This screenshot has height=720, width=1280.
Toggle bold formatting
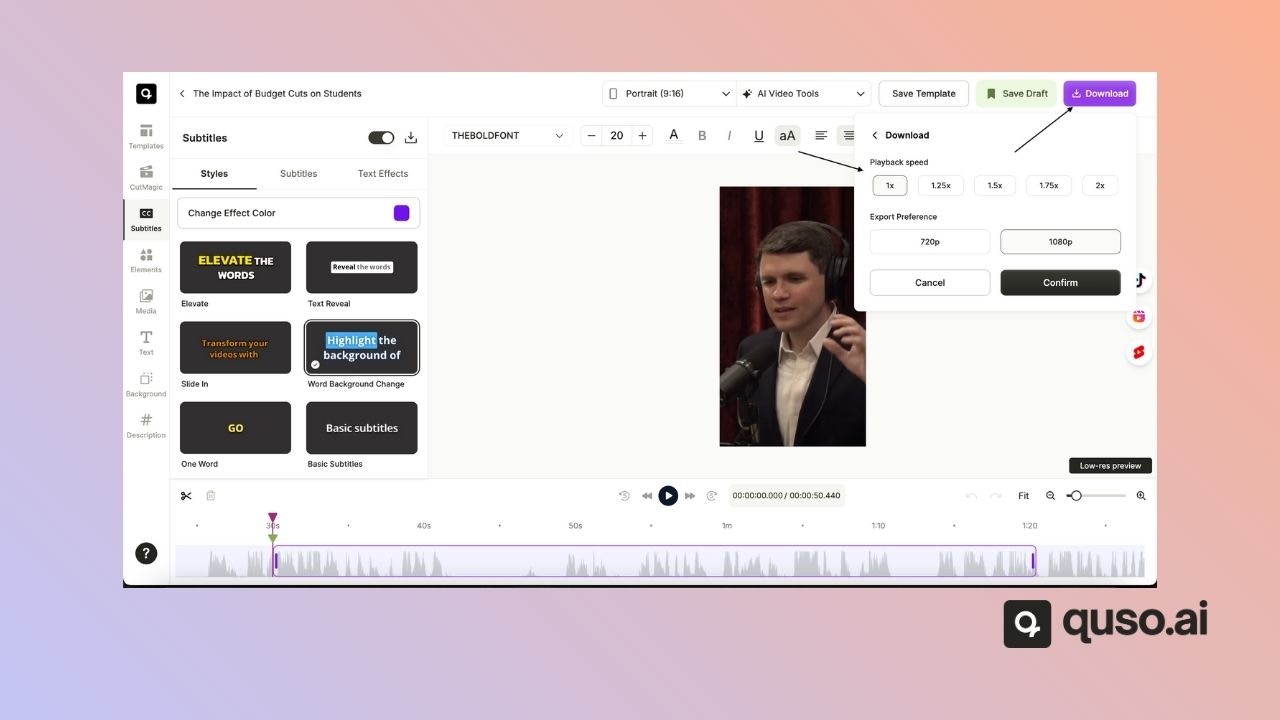pyautogui.click(x=702, y=136)
